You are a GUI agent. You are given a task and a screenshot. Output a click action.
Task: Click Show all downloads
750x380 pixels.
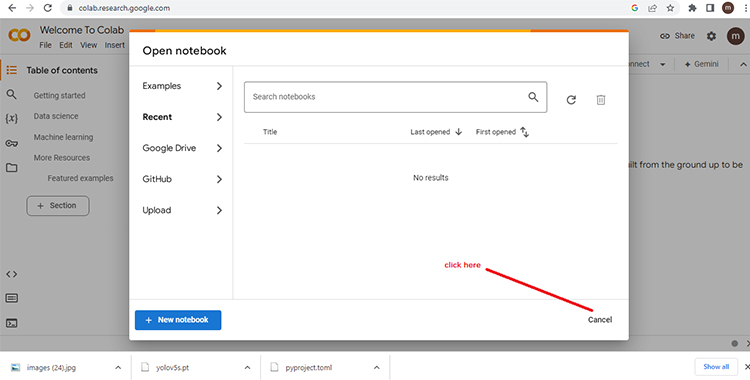coord(716,367)
